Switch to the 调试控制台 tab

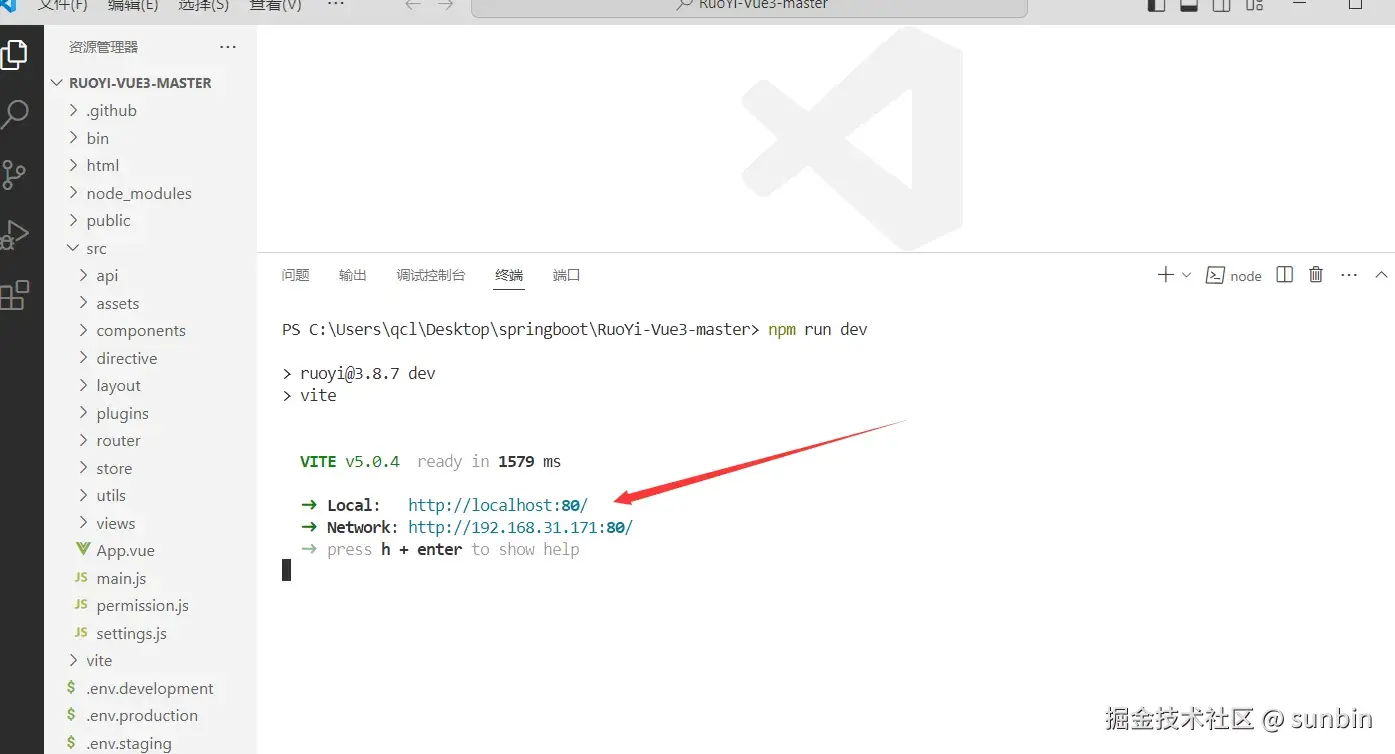coord(431,275)
